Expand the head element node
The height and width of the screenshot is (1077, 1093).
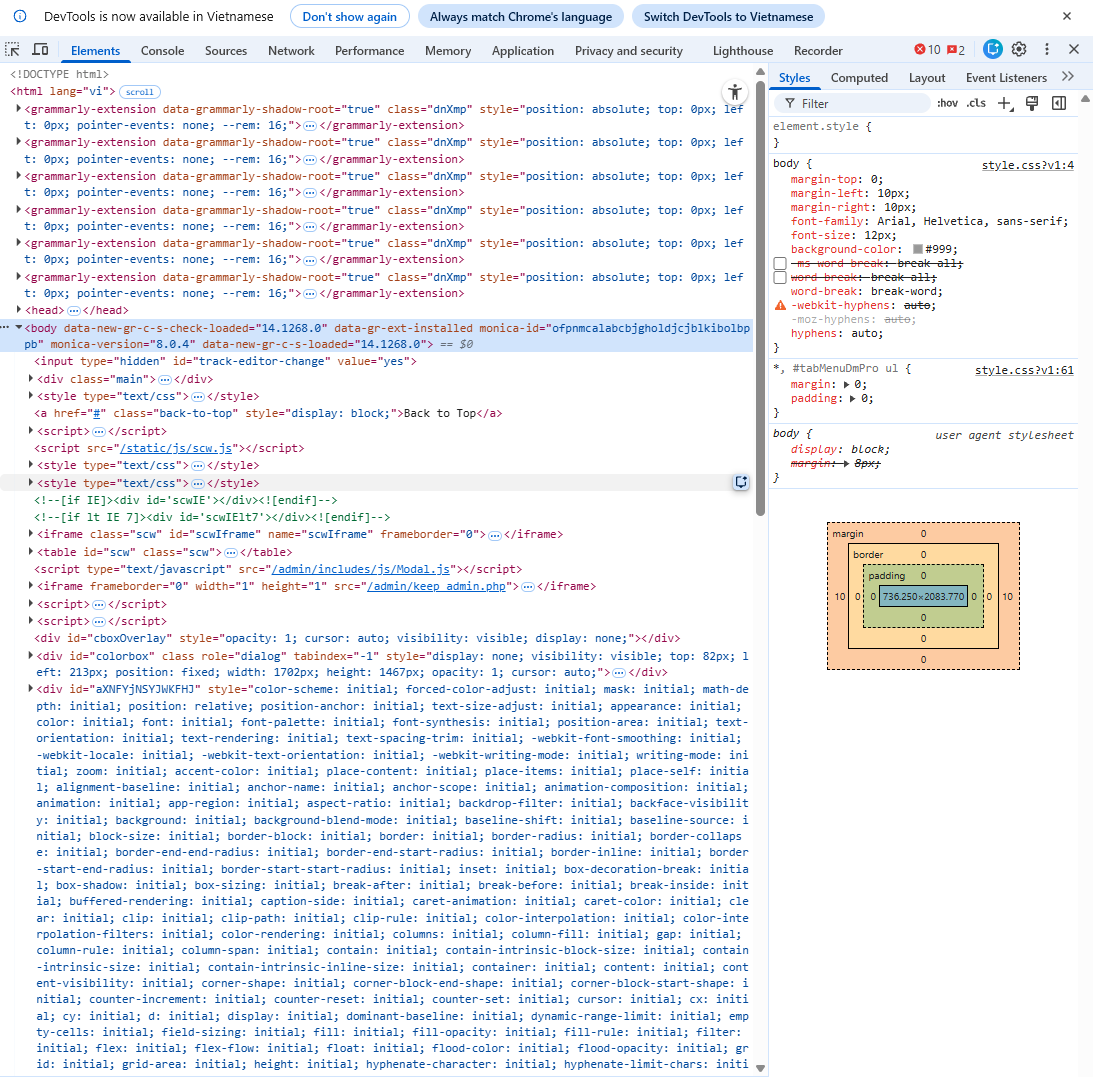click(x=18, y=310)
